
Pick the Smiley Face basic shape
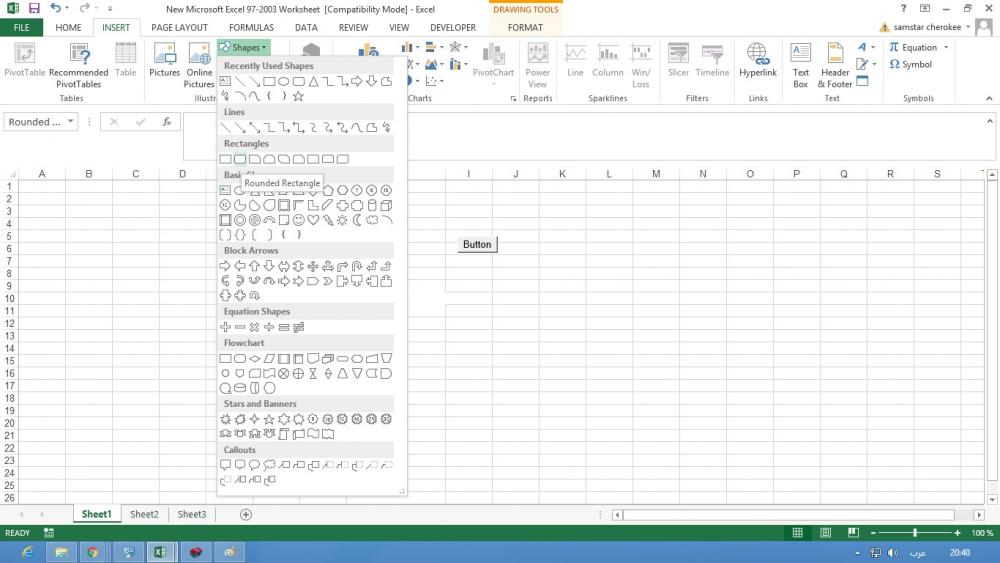click(298, 220)
